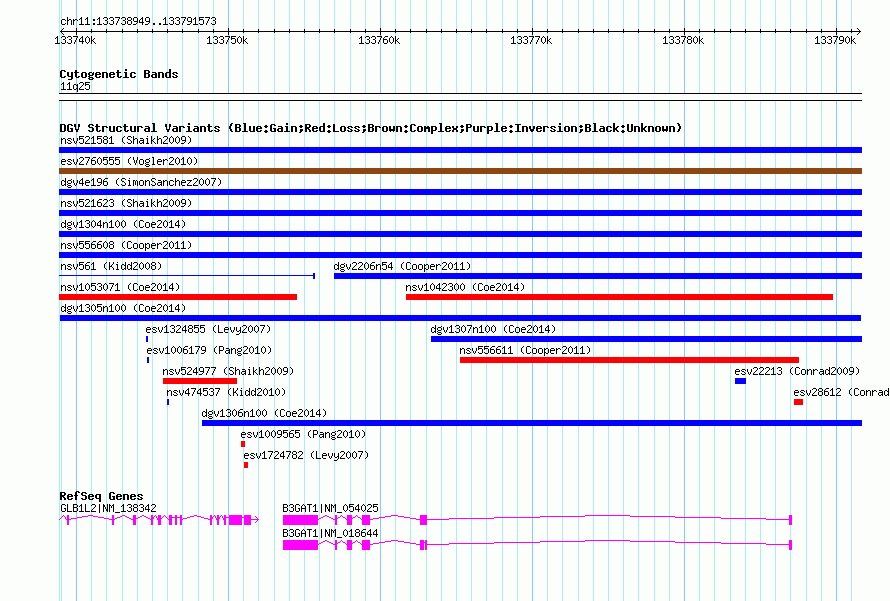Image resolution: width=890 pixels, height=601 pixels.
Task: Select the B3GAT1 NM_054025 transcript glyph
Action: point(300,520)
